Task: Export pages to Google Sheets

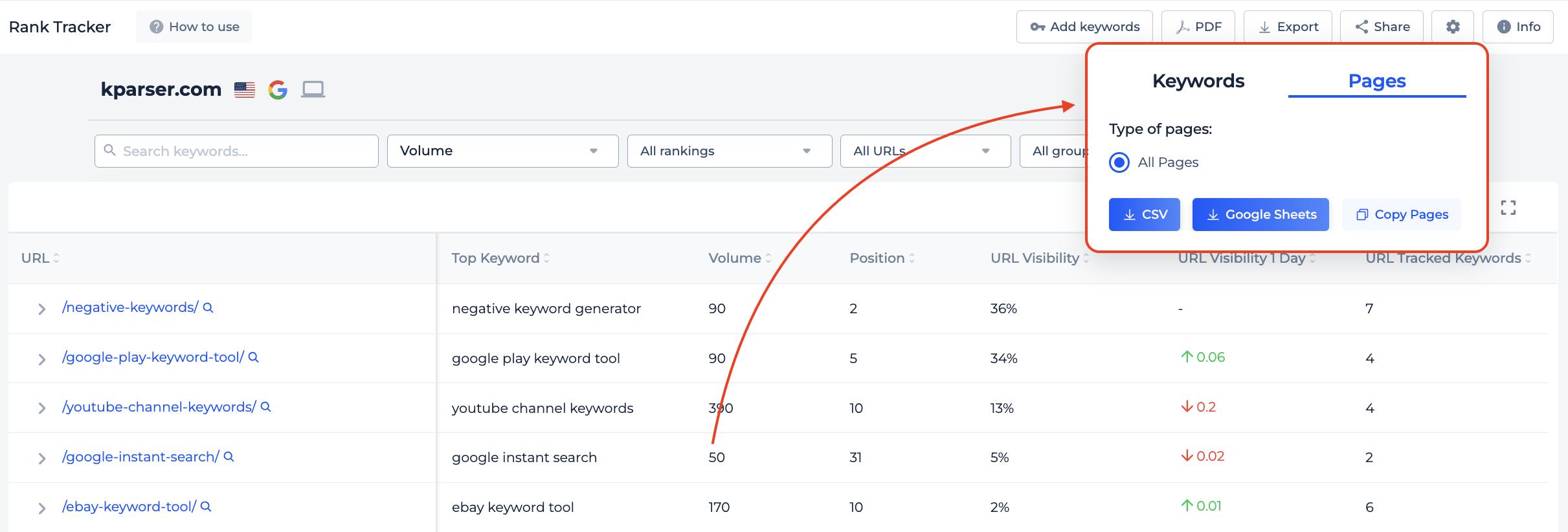Action: [x=1260, y=214]
